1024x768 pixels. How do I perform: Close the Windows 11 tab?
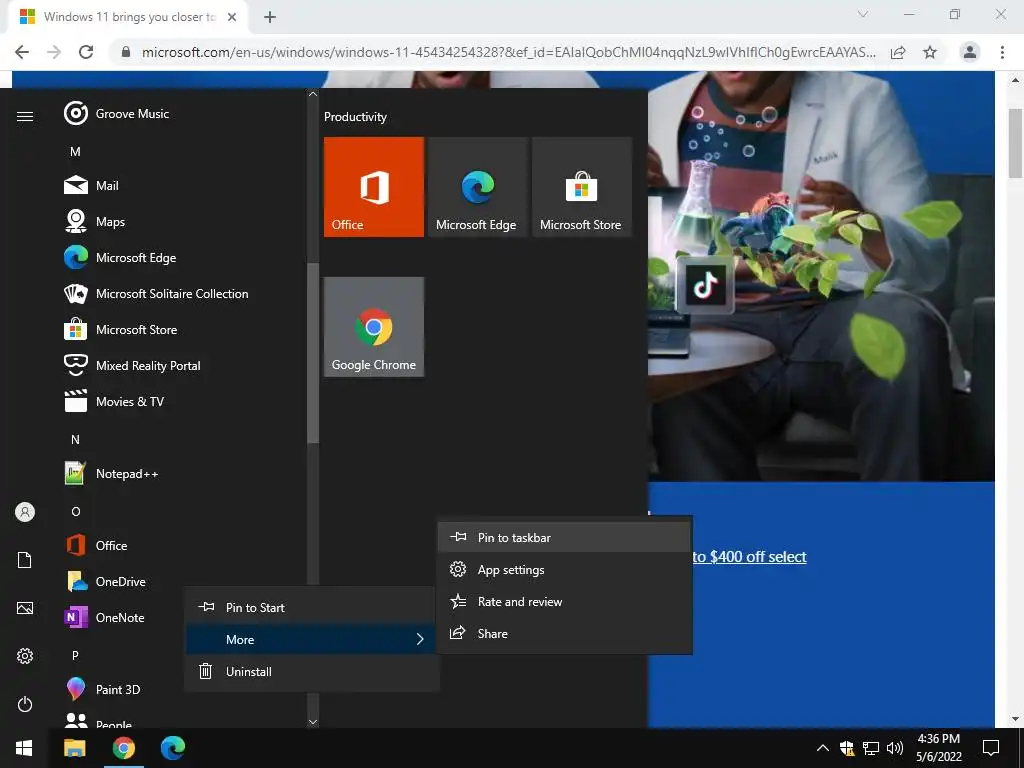tap(232, 17)
